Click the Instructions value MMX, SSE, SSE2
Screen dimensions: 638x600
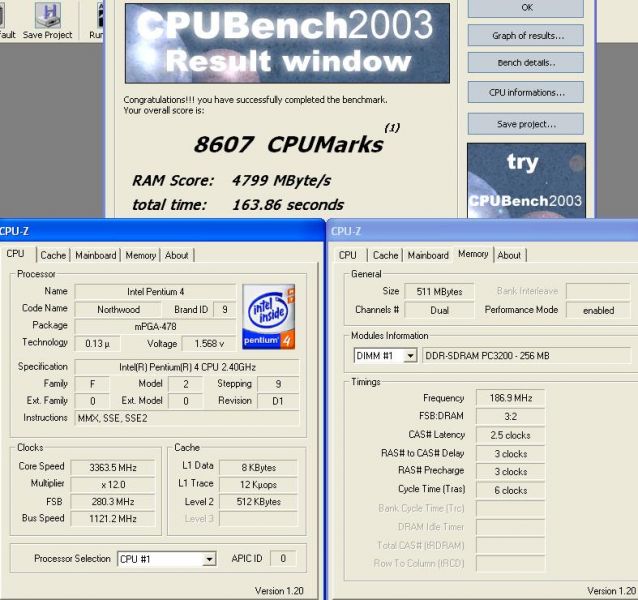click(x=187, y=418)
